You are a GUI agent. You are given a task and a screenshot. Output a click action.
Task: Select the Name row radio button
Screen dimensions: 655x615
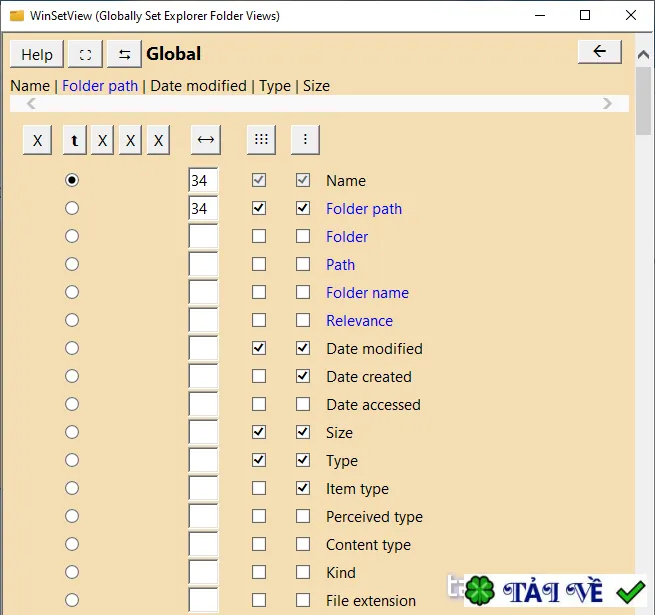pyautogui.click(x=72, y=180)
